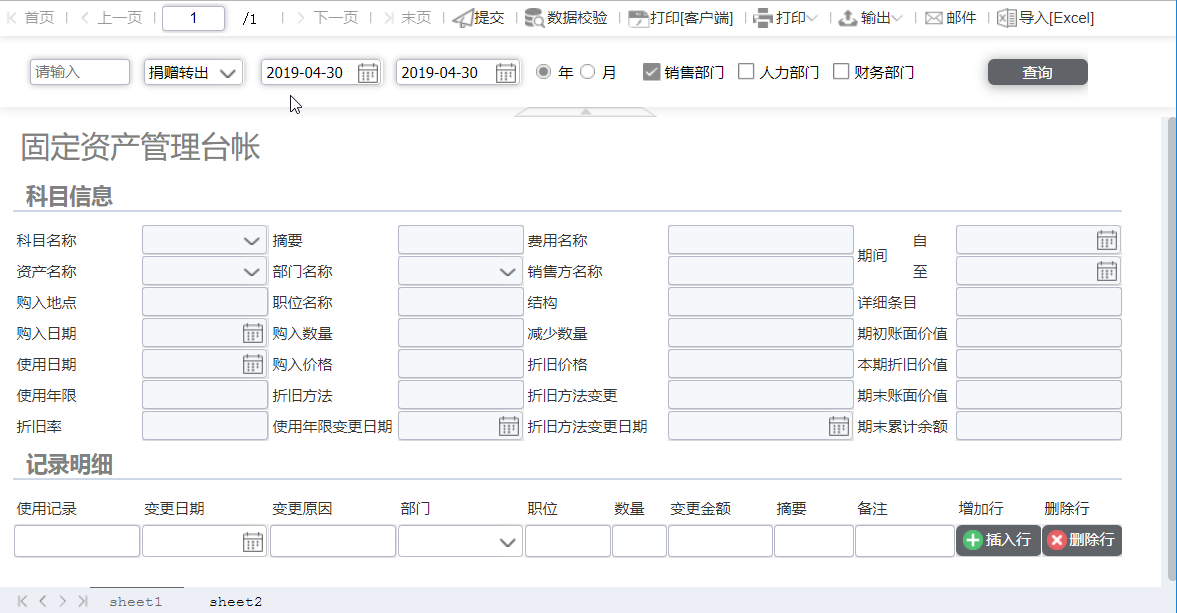Screen dimensions: 1177x613
Task: Go to 上一页 previous page
Action: click(x=111, y=18)
